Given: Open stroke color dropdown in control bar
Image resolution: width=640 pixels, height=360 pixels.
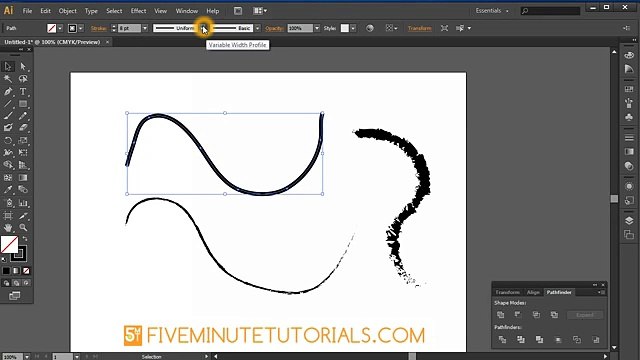Looking at the screenshot, I should click(80, 28).
